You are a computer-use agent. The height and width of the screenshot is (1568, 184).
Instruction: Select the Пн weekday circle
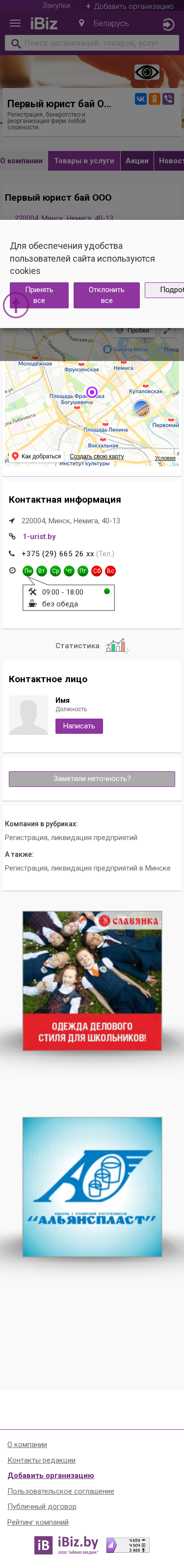click(x=28, y=571)
